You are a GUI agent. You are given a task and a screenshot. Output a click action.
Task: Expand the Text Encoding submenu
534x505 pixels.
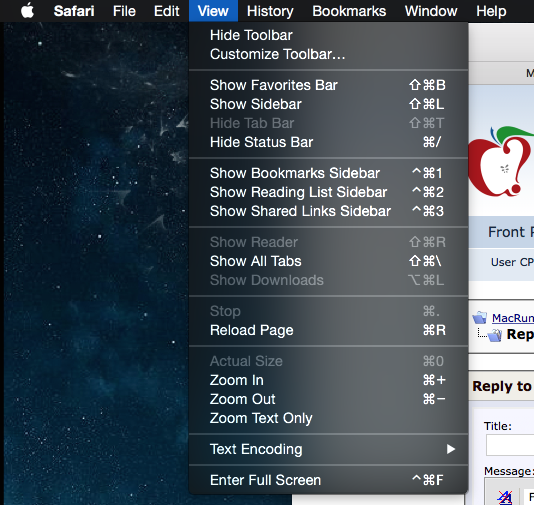[328, 449]
